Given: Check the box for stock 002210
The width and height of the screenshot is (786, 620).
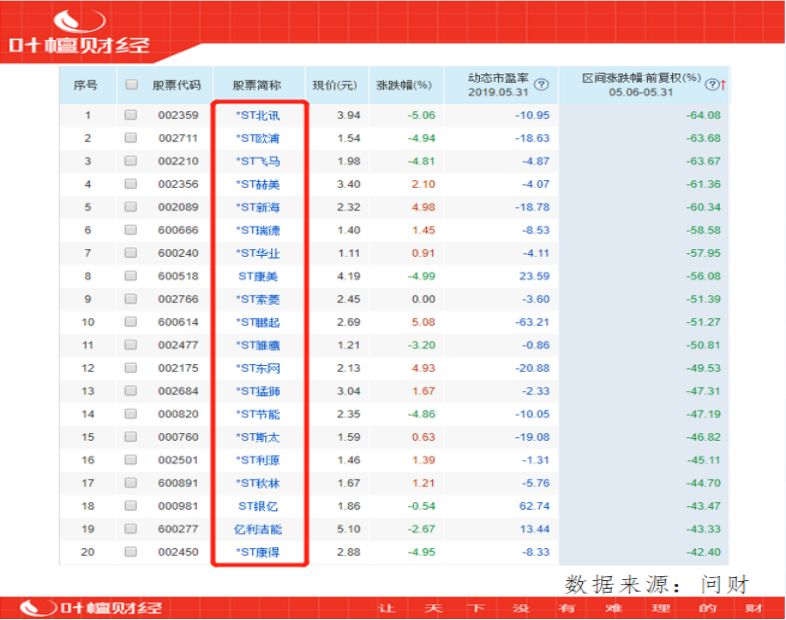Looking at the screenshot, I should (x=131, y=160).
